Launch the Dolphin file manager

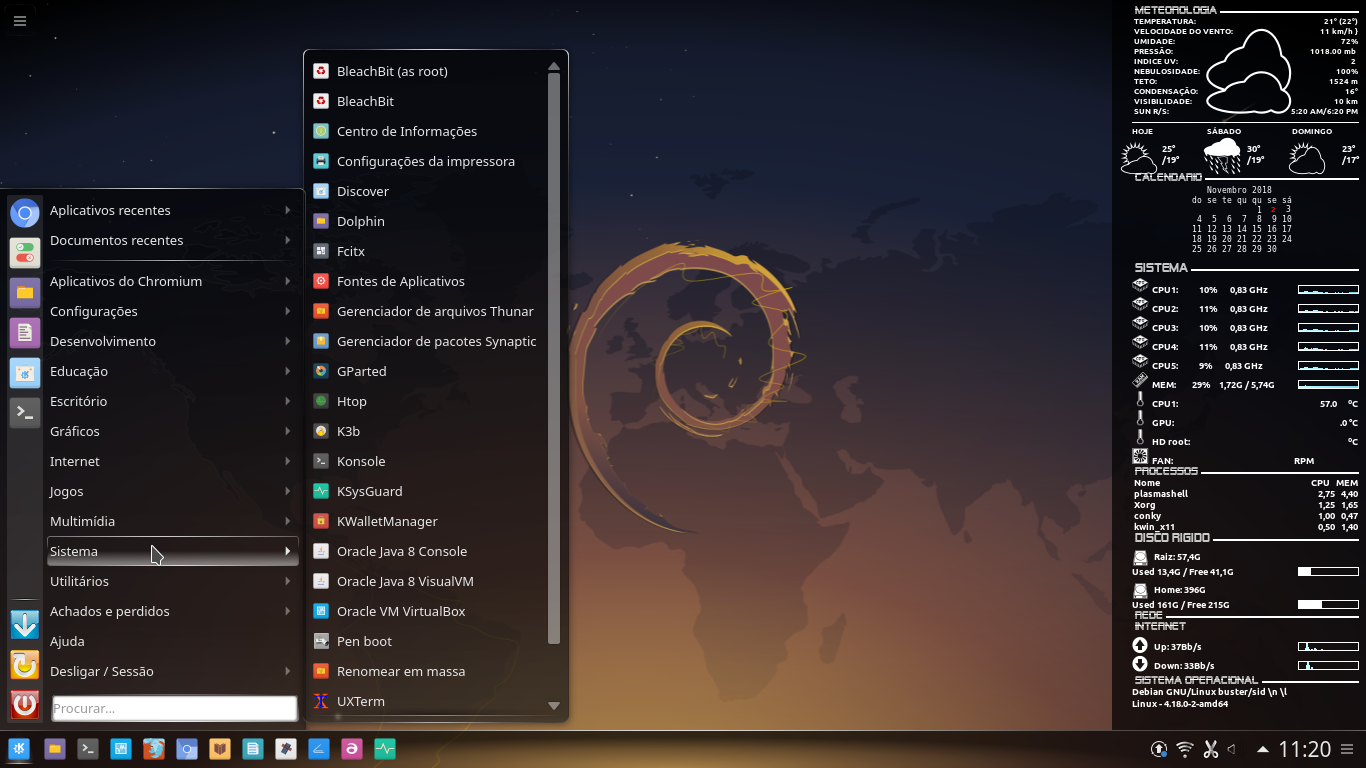360,221
